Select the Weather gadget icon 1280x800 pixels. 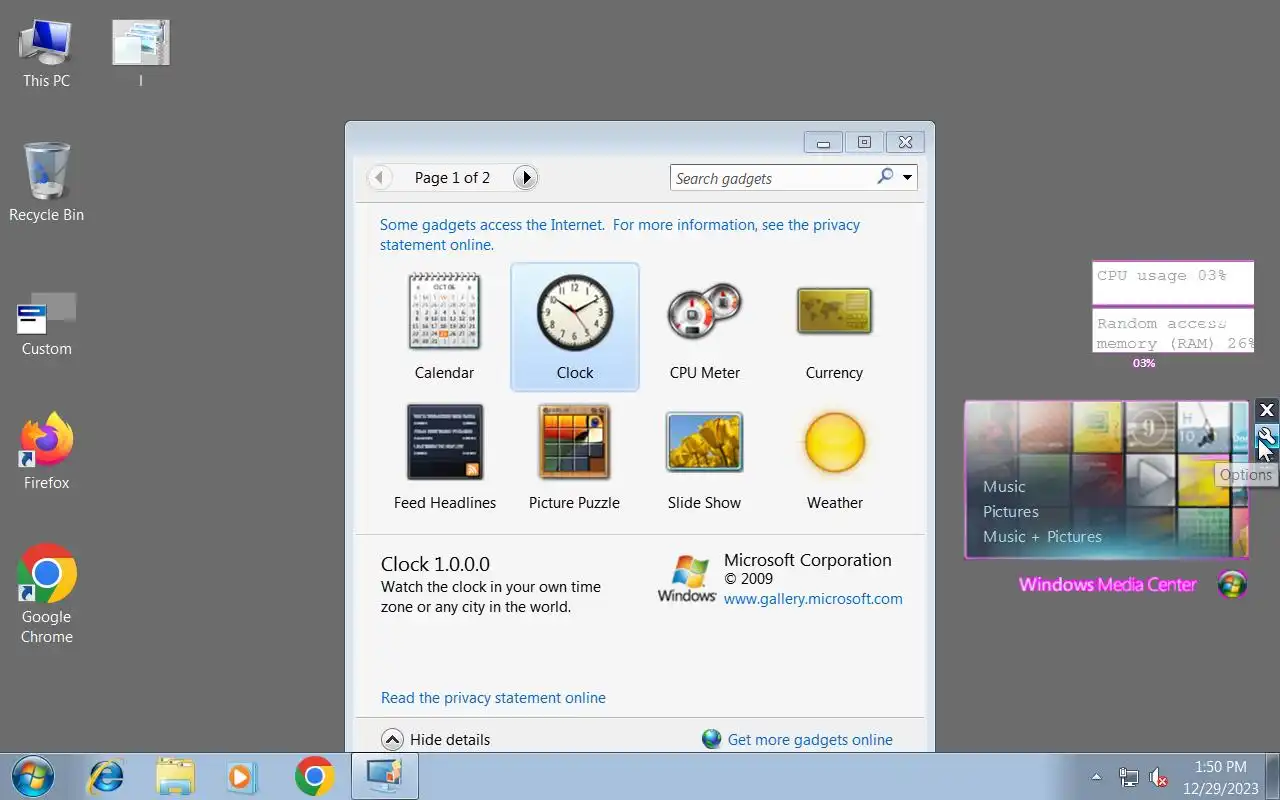click(x=835, y=442)
